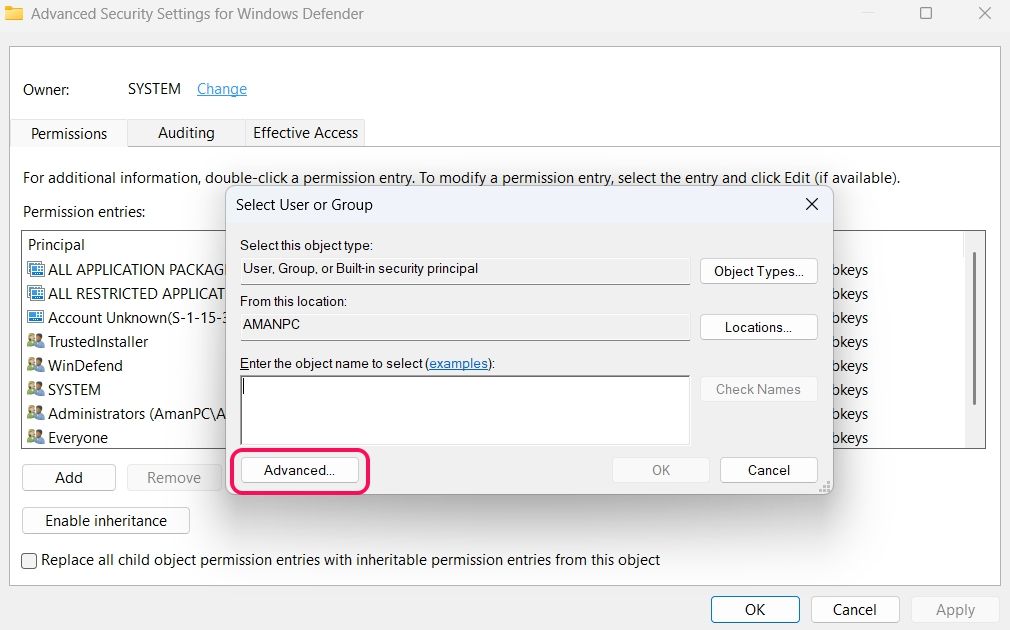The height and width of the screenshot is (630, 1010).
Task: Click Enable inheritance button
Action: pyautogui.click(x=106, y=520)
